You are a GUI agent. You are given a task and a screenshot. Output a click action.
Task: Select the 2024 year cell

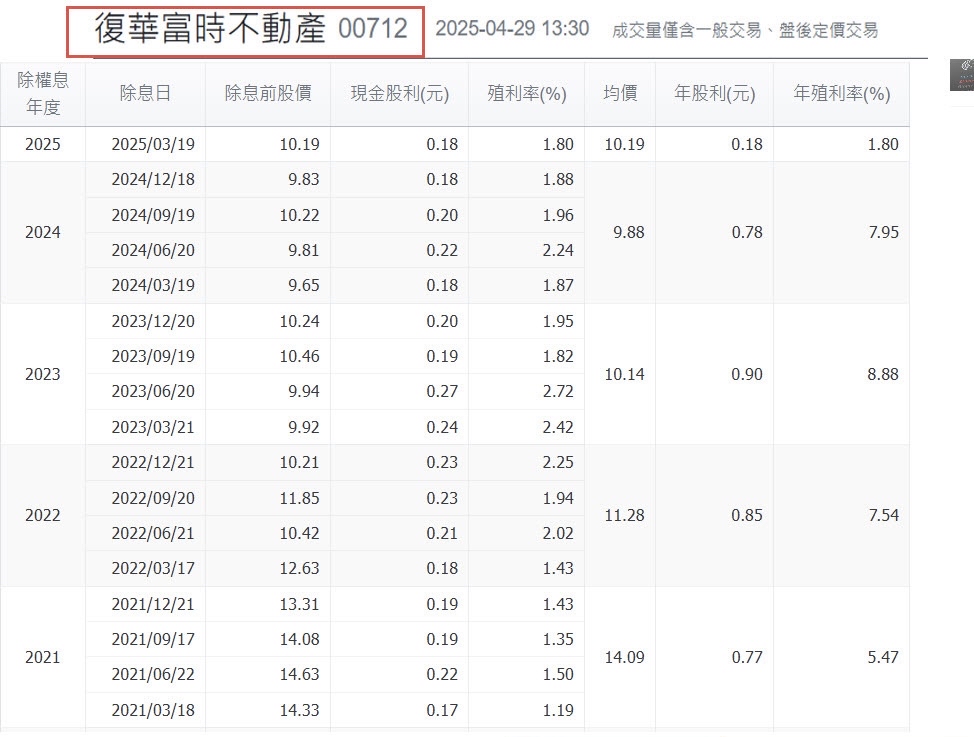coord(43,232)
